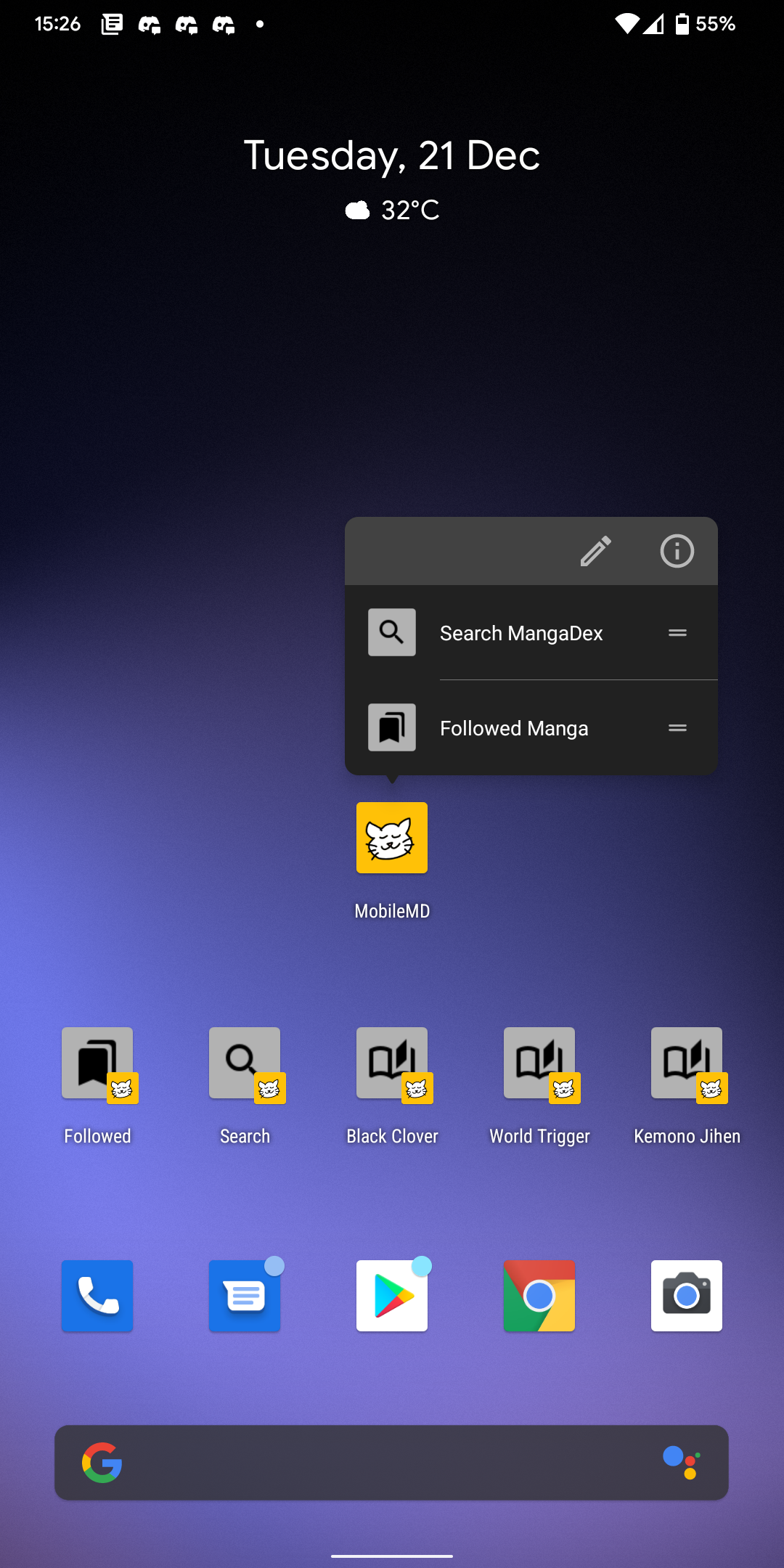Launch the Messages app
The height and width of the screenshot is (1568, 784).
[x=245, y=1296]
